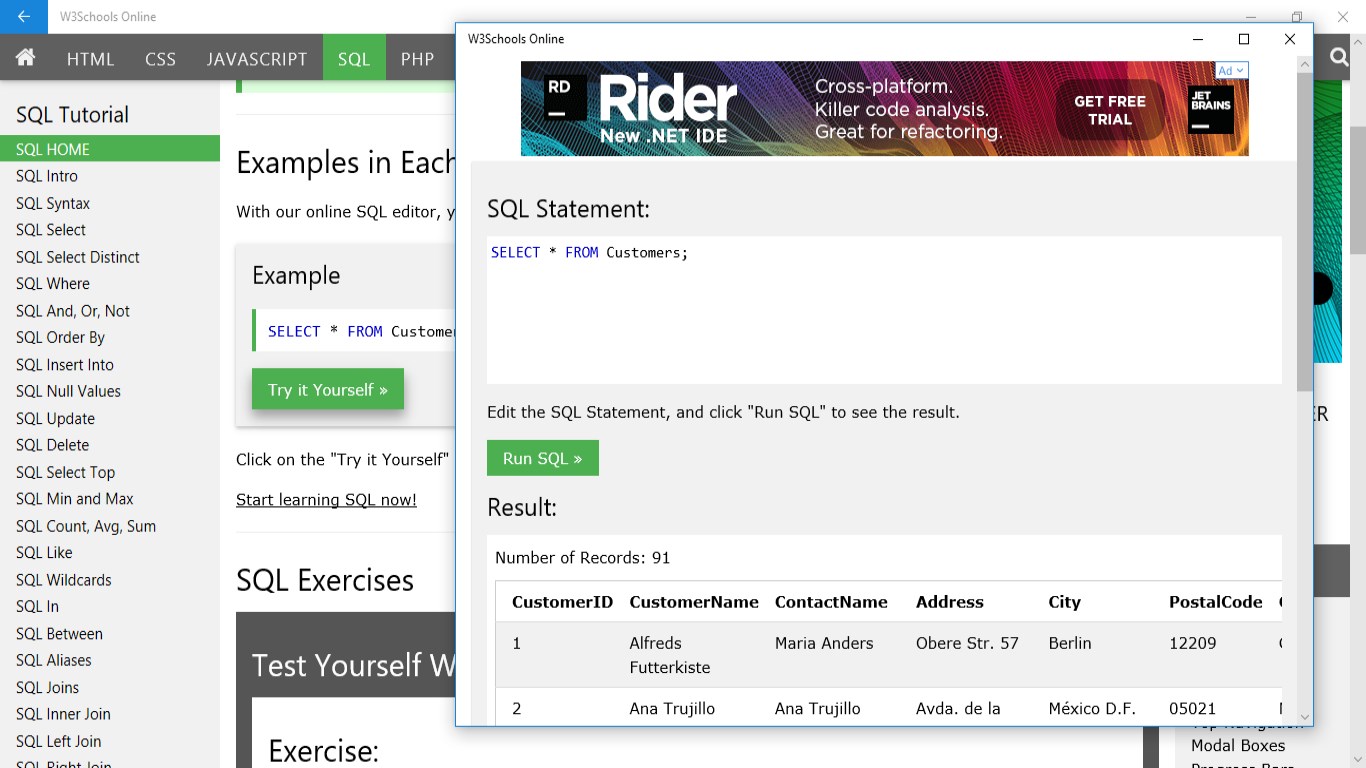Click the home icon in the navigation bar
Image resolution: width=1366 pixels, height=768 pixels.
(24, 58)
